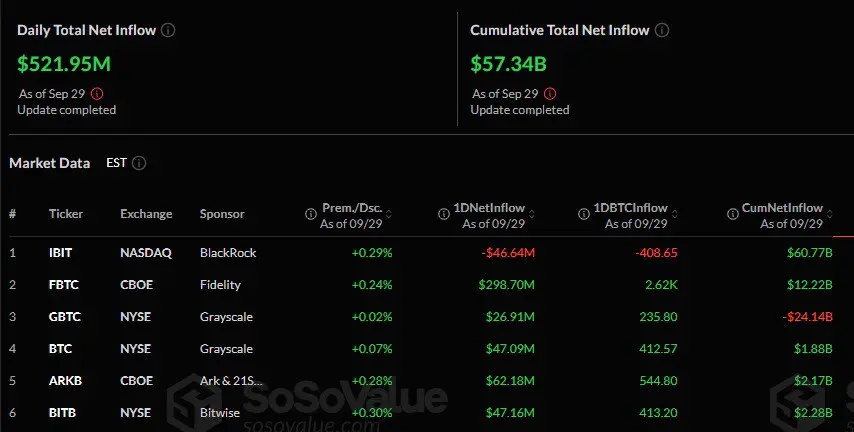Screen dimensions: 854x432
Task: Click info icon before Prem./Dsc. column
Action: coord(311,214)
